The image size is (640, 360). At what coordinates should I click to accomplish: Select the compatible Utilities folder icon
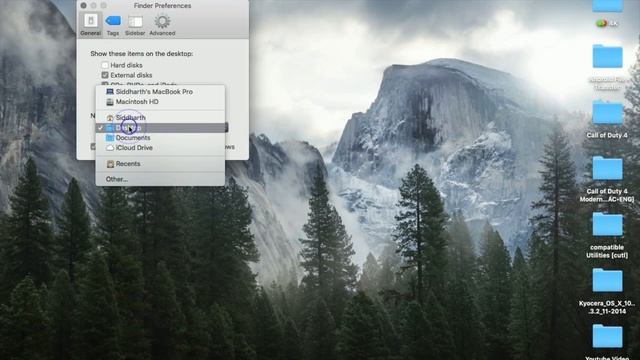(607, 224)
